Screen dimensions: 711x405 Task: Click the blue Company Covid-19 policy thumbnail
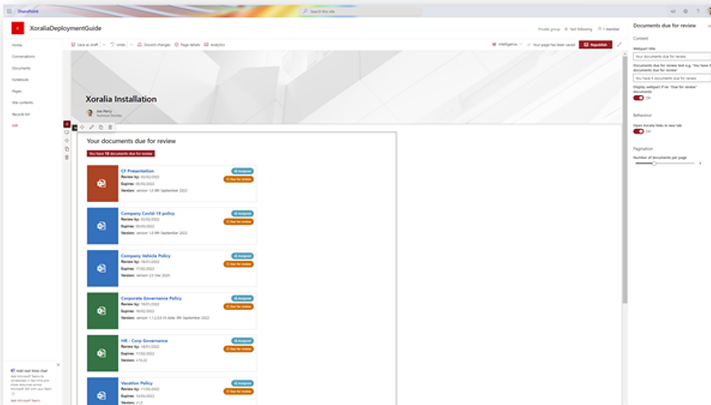[102, 226]
